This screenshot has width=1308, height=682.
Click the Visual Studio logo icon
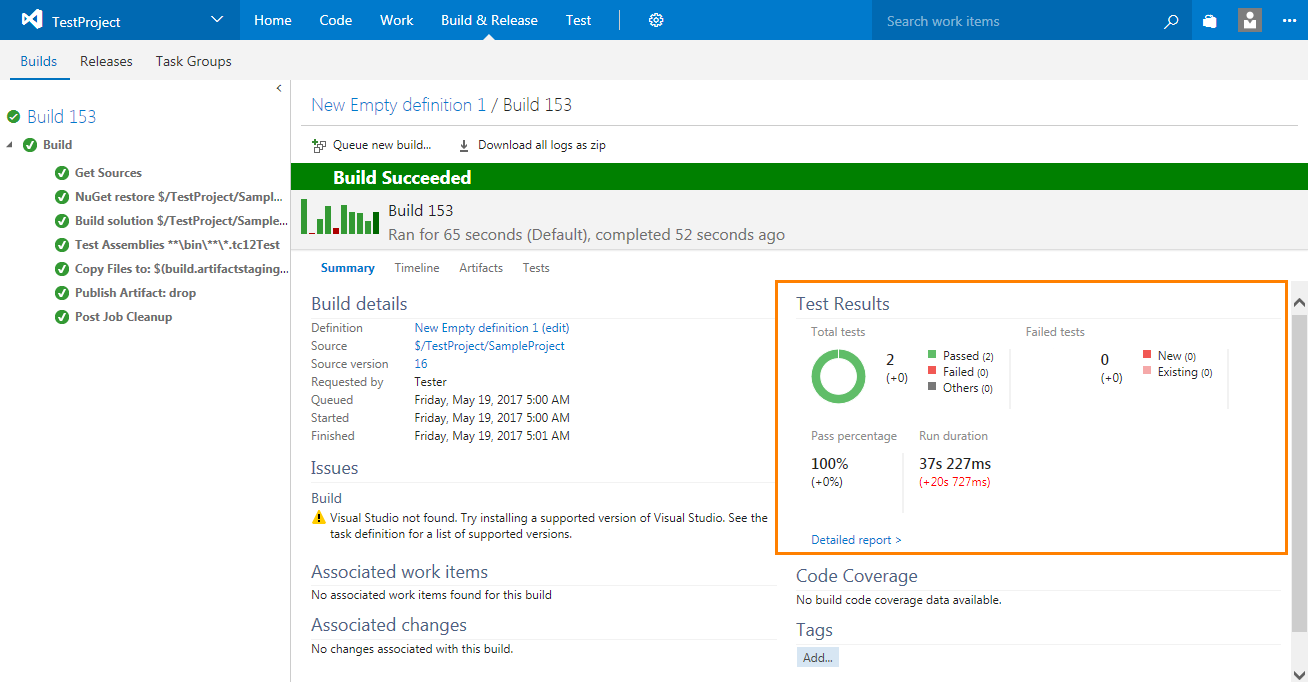[32, 20]
